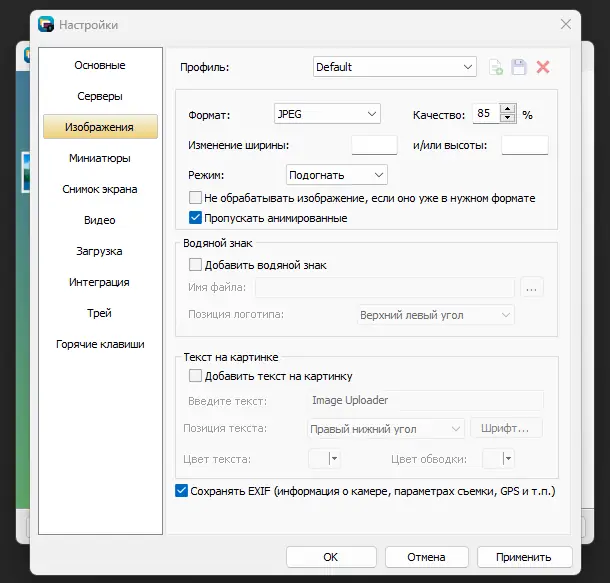Open the 'Цвет текста' color picker
Viewport: 610px width, 583px height.
(324, 459)
